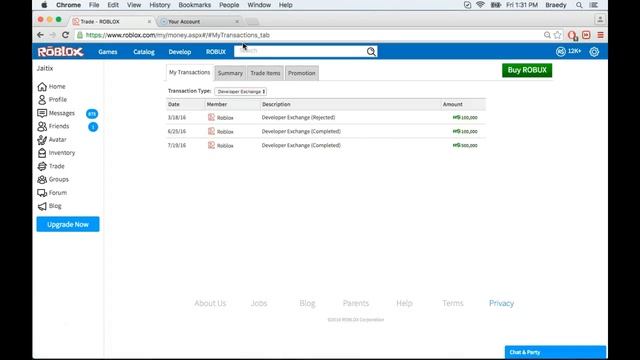This screenshot has width=640, height=360.
Task: Click the browser address bar URL
Action: [178, 35]
